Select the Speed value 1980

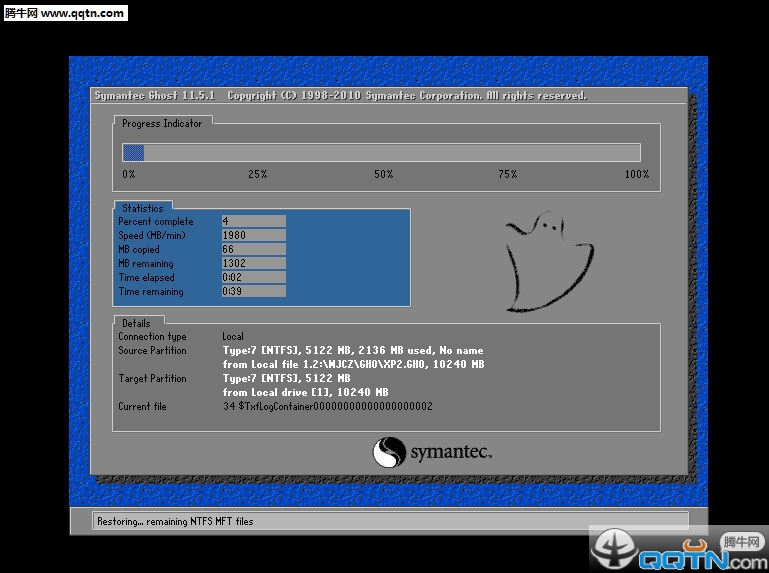click(x=254, y=235)
